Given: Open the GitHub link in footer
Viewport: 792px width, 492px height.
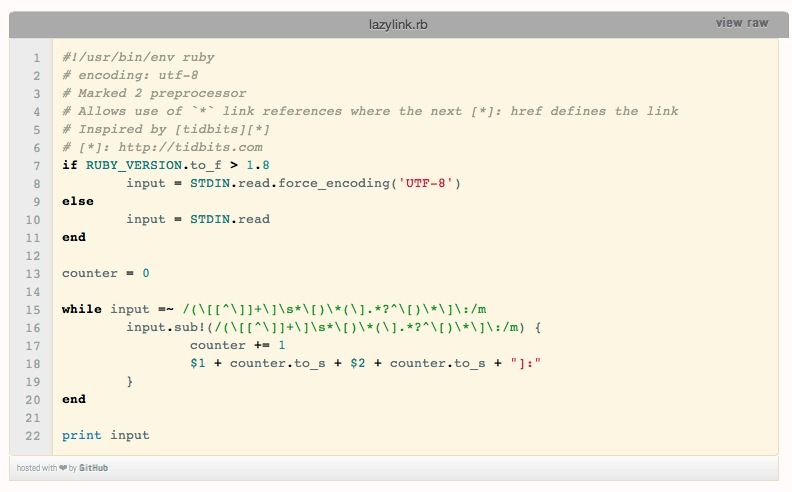Looking at the screenshot, I should tap(94, 468).
